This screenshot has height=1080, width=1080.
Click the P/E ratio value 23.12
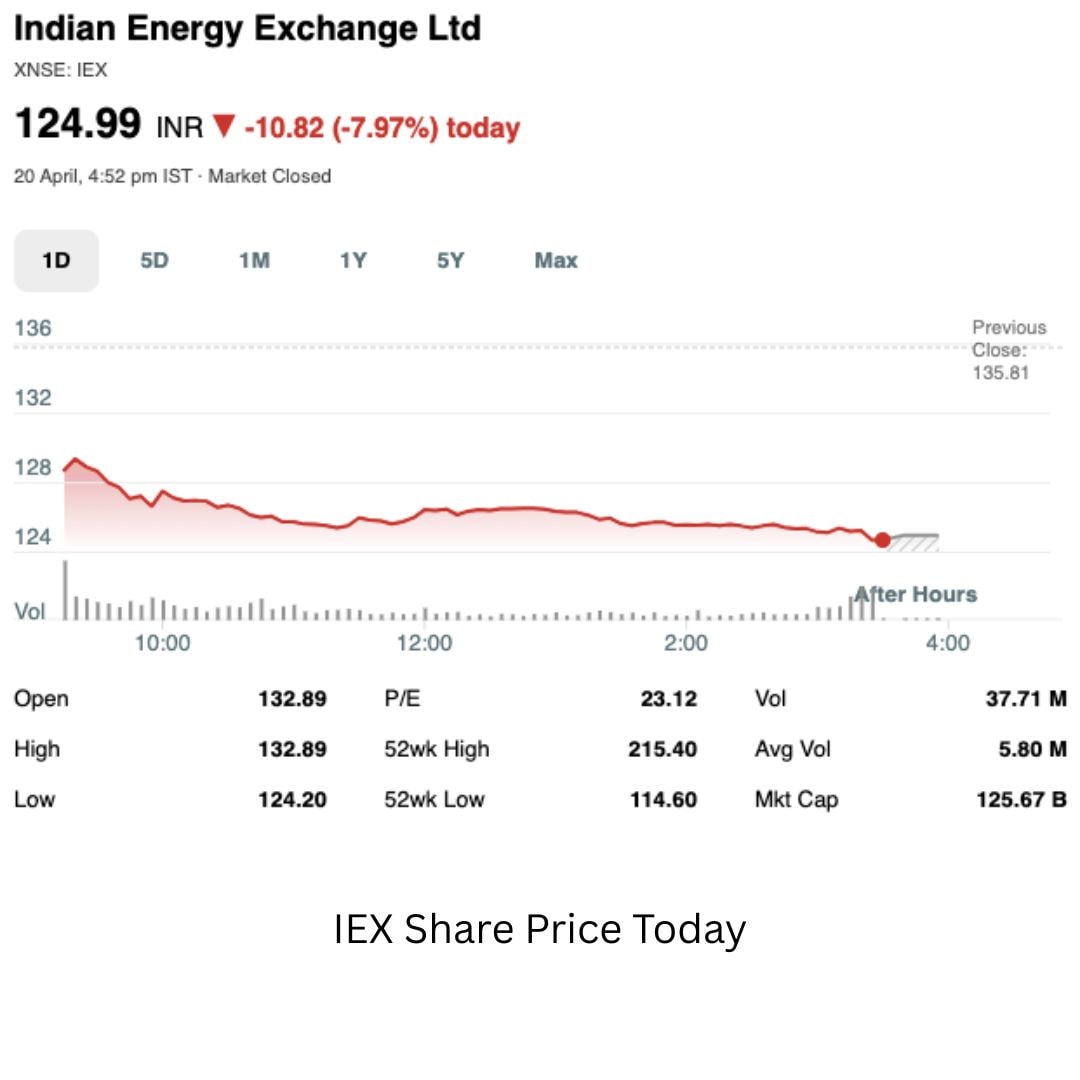pyautogui.click(x=668, y=699)
